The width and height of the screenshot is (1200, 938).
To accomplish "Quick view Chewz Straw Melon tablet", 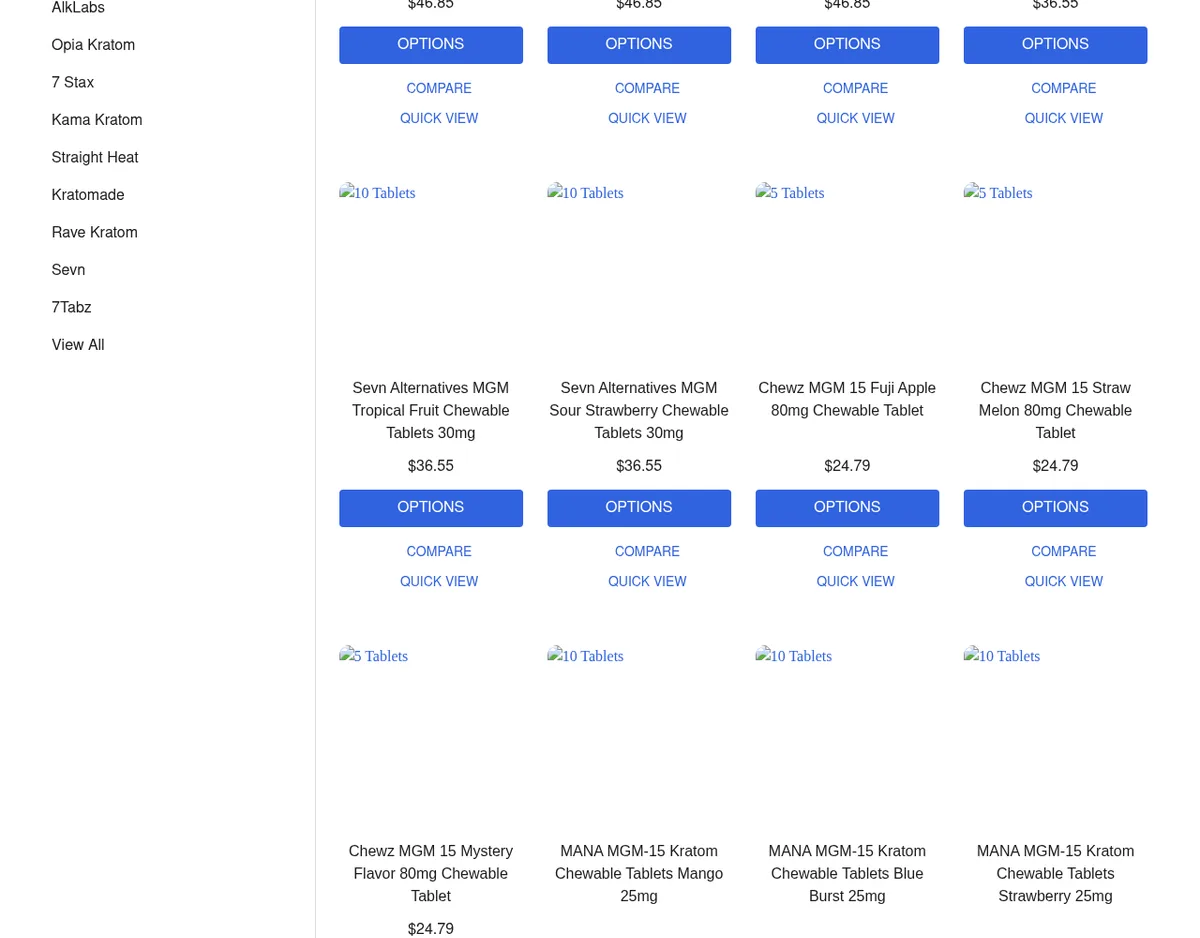I will [x=1063, y=582].
